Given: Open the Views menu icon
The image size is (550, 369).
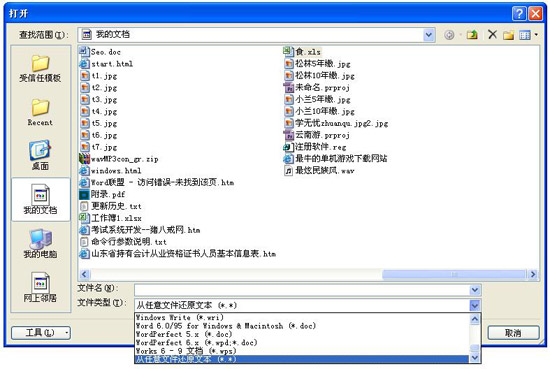Looking at the screenshot, I should [528, 35].
